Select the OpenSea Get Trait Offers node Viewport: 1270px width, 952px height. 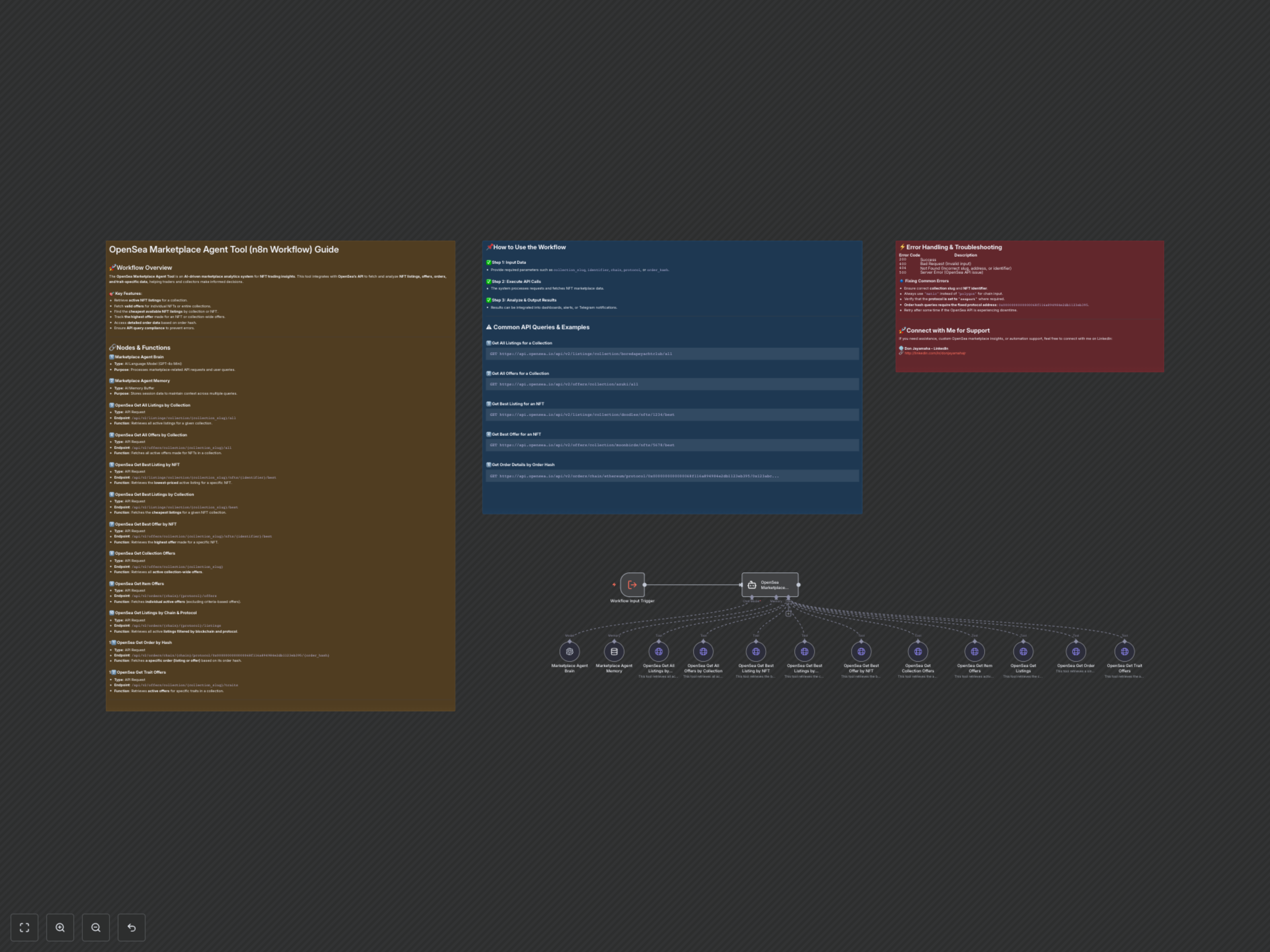click(1124, 651)
